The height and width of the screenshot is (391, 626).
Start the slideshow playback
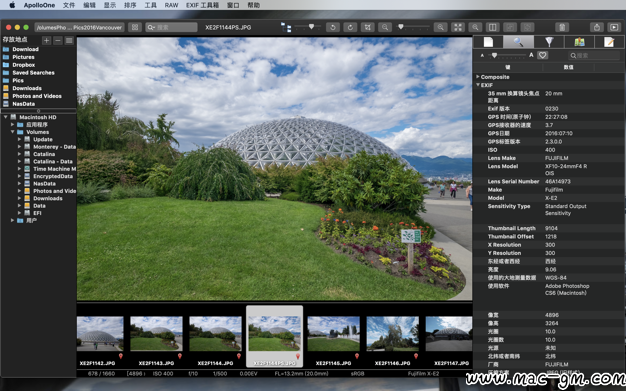tap(614, 27)
